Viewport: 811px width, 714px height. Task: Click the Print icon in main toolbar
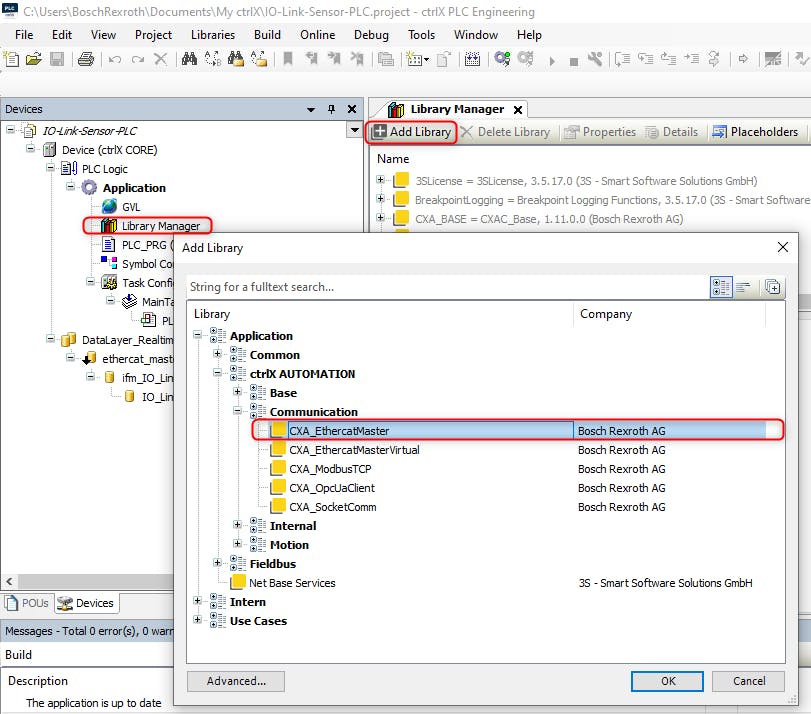pyautogui.click(x=86, y=59)
